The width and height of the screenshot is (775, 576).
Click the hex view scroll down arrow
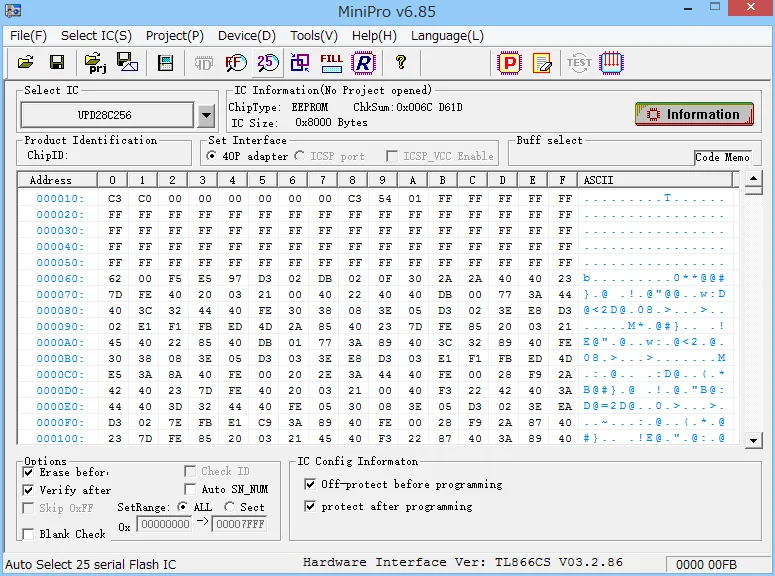(753, 440)
